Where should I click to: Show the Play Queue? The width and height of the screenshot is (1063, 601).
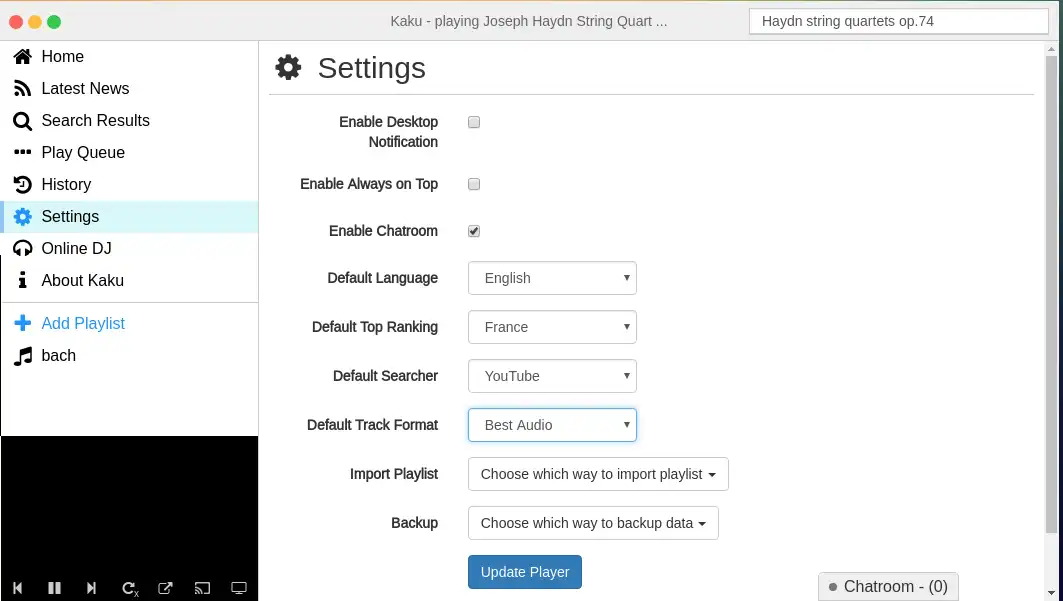click(129, 152)
